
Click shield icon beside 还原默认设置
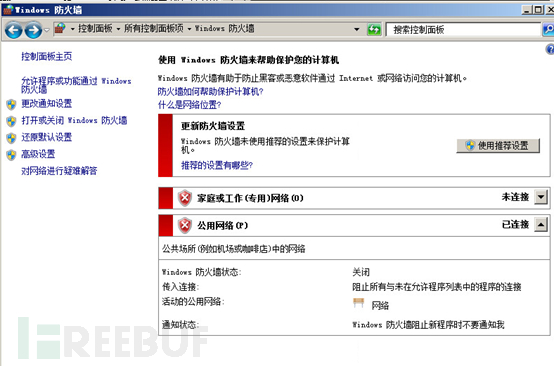[x=11, y=138]
